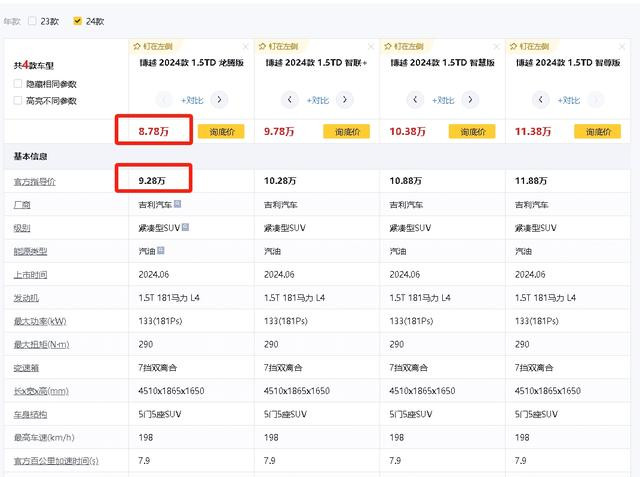Click the 基本信息 section header
The height and width of the screenshot is (477, 640).
pos(31,156)
